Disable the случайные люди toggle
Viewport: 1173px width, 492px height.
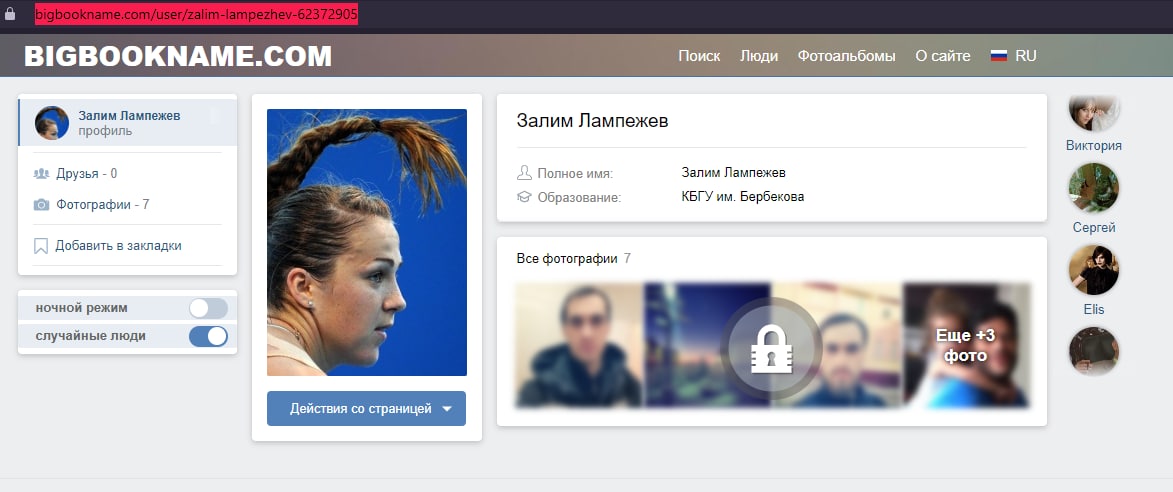pos(208,336)
